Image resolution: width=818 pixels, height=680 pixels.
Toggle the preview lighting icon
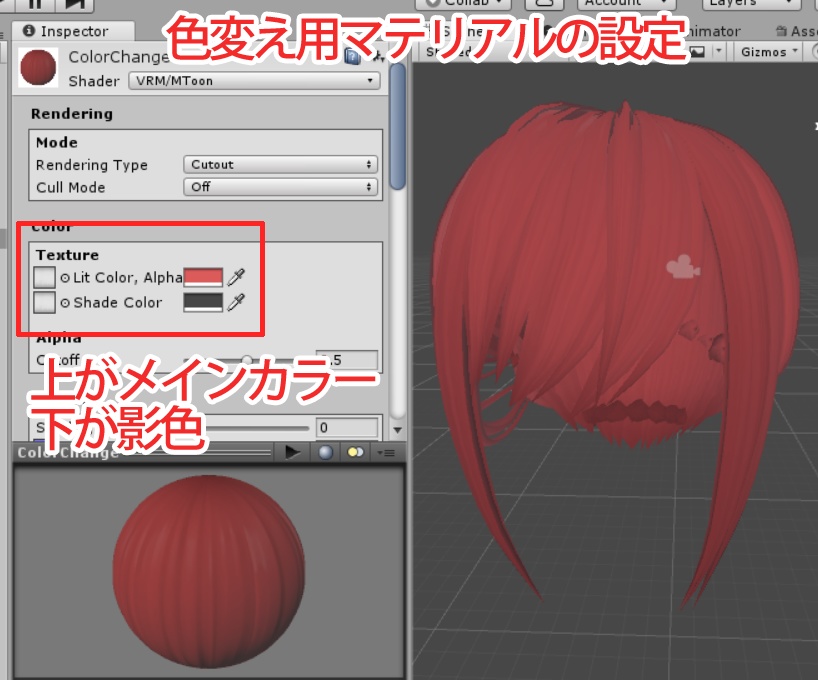355,452
